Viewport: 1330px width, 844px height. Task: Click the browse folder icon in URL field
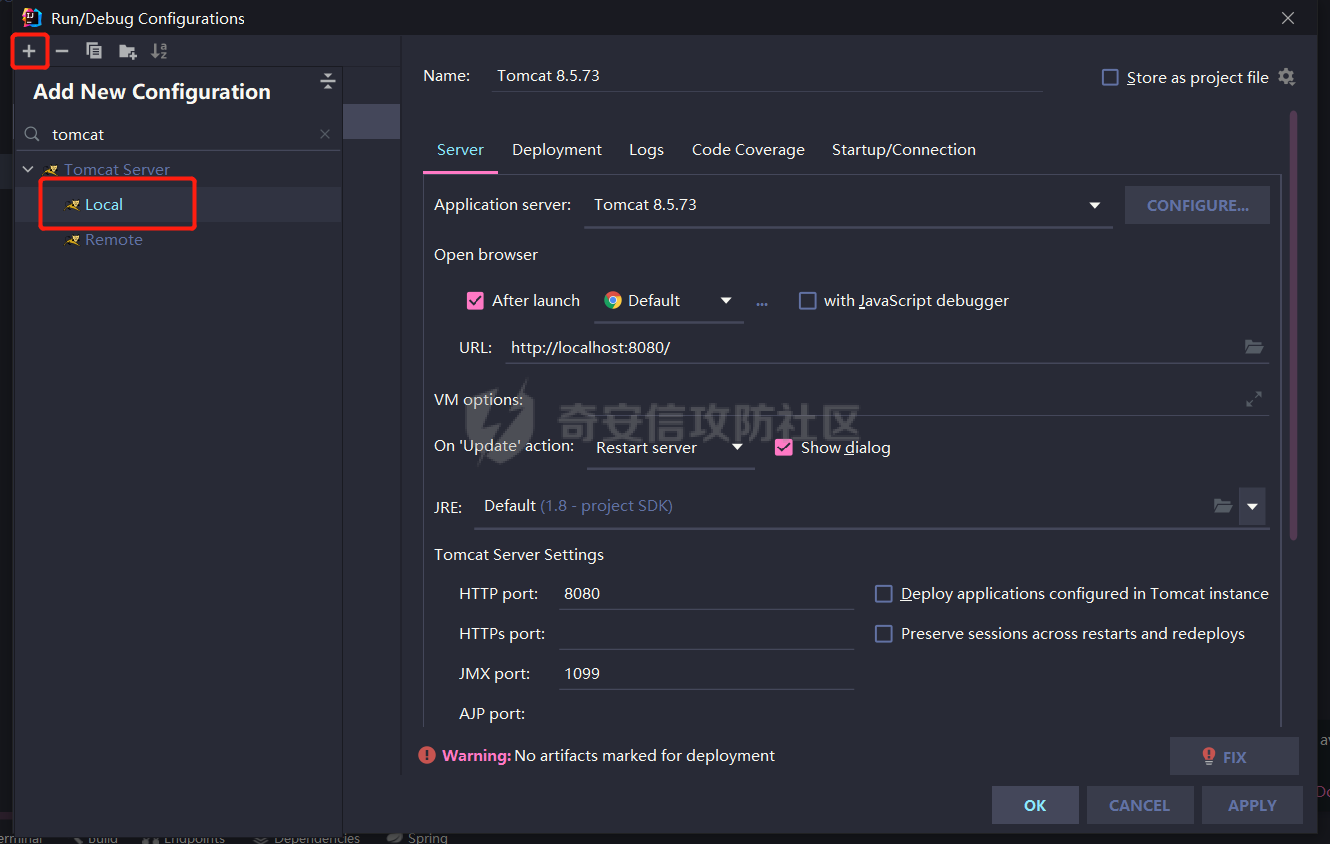point(1254,347)
